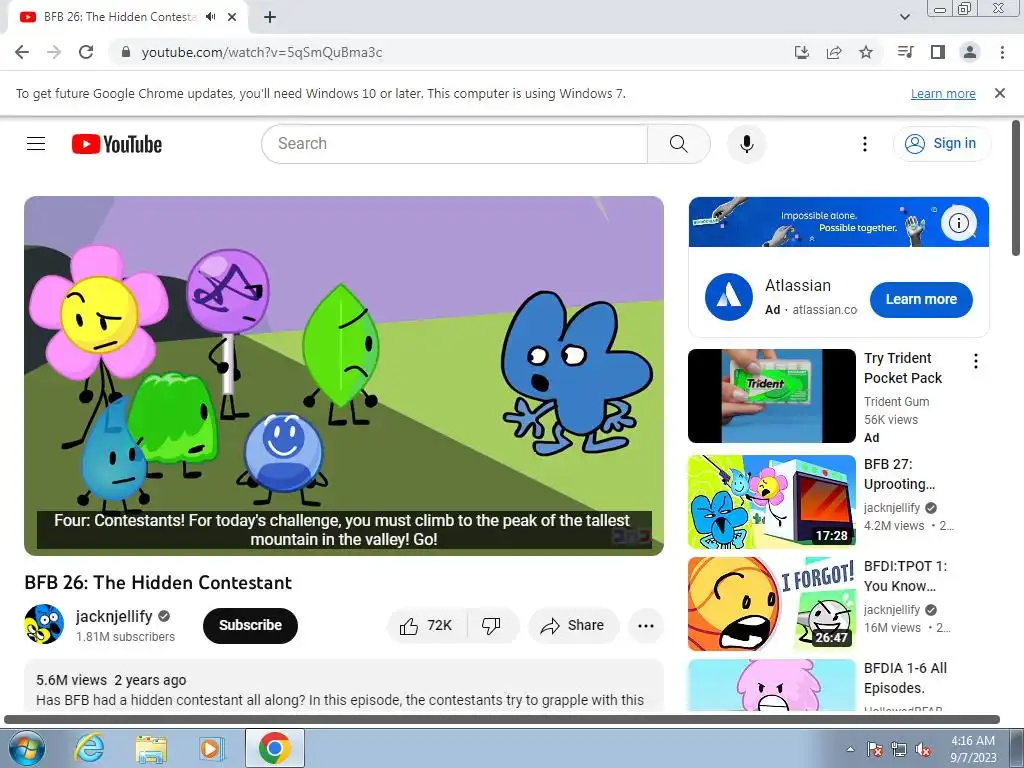The width and height of the screenshot is (1024, 768).
Task: Open tab search dropdown chevron
Action: coord(904,17)
